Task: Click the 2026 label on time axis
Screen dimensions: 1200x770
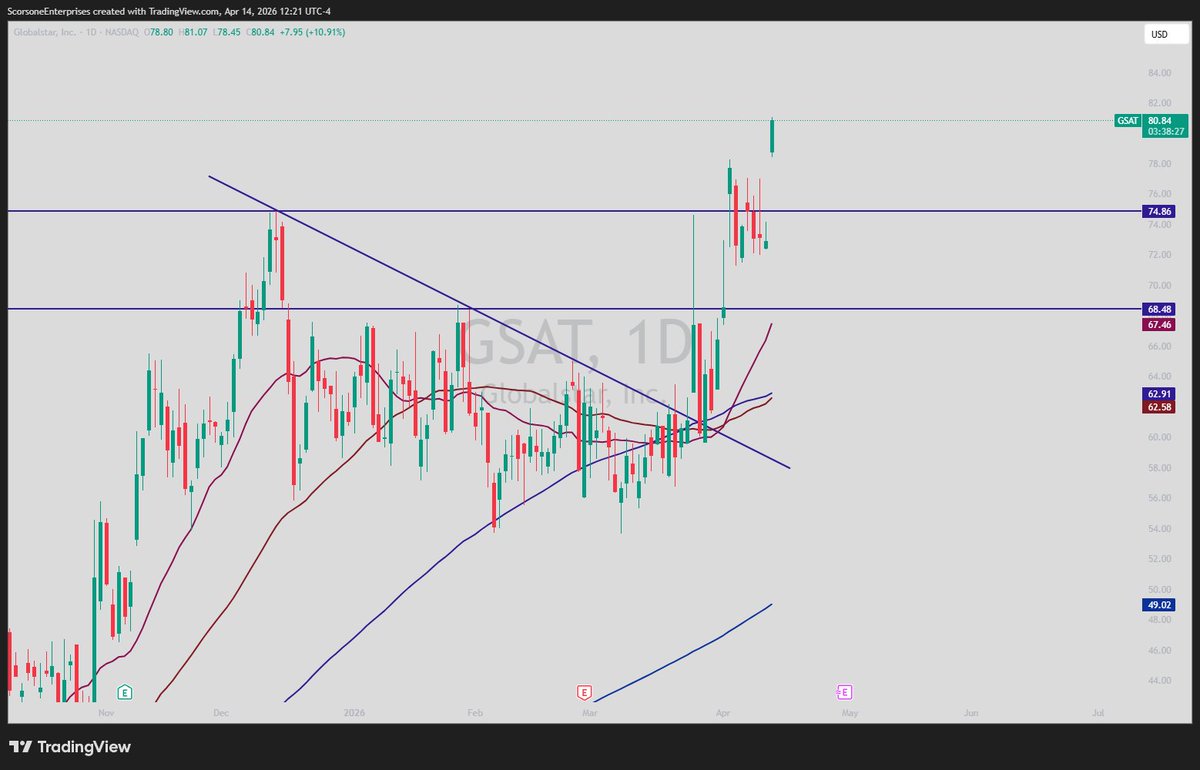Action: pos(353,713)
